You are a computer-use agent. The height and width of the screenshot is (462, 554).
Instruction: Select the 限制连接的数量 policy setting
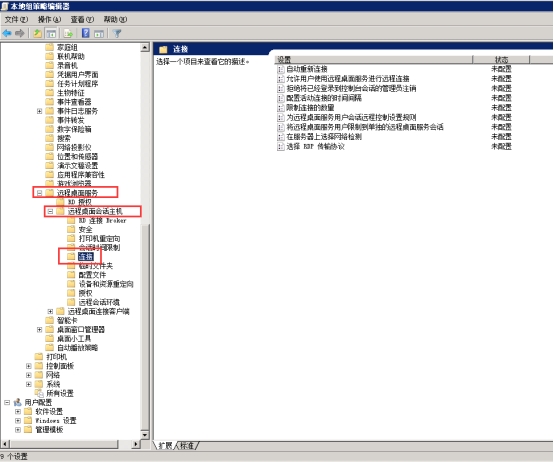tap(310, 108)
